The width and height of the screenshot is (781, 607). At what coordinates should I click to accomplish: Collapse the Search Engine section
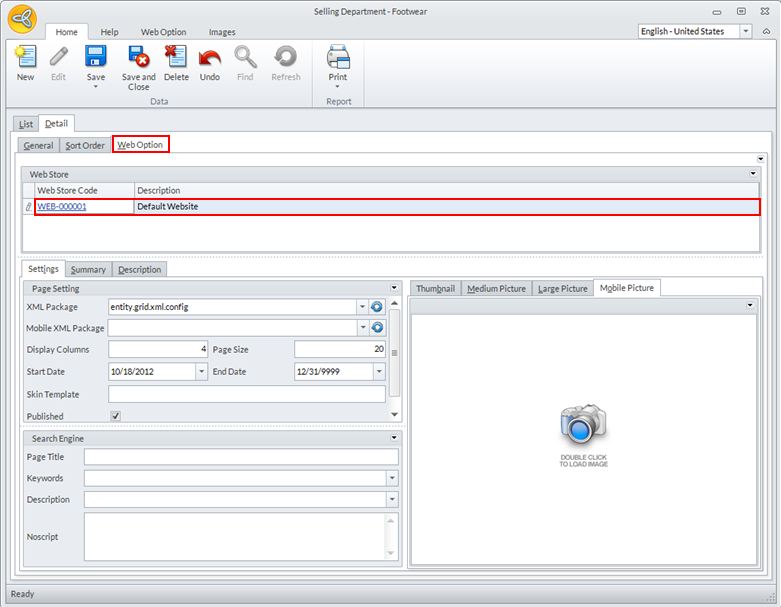395,438
